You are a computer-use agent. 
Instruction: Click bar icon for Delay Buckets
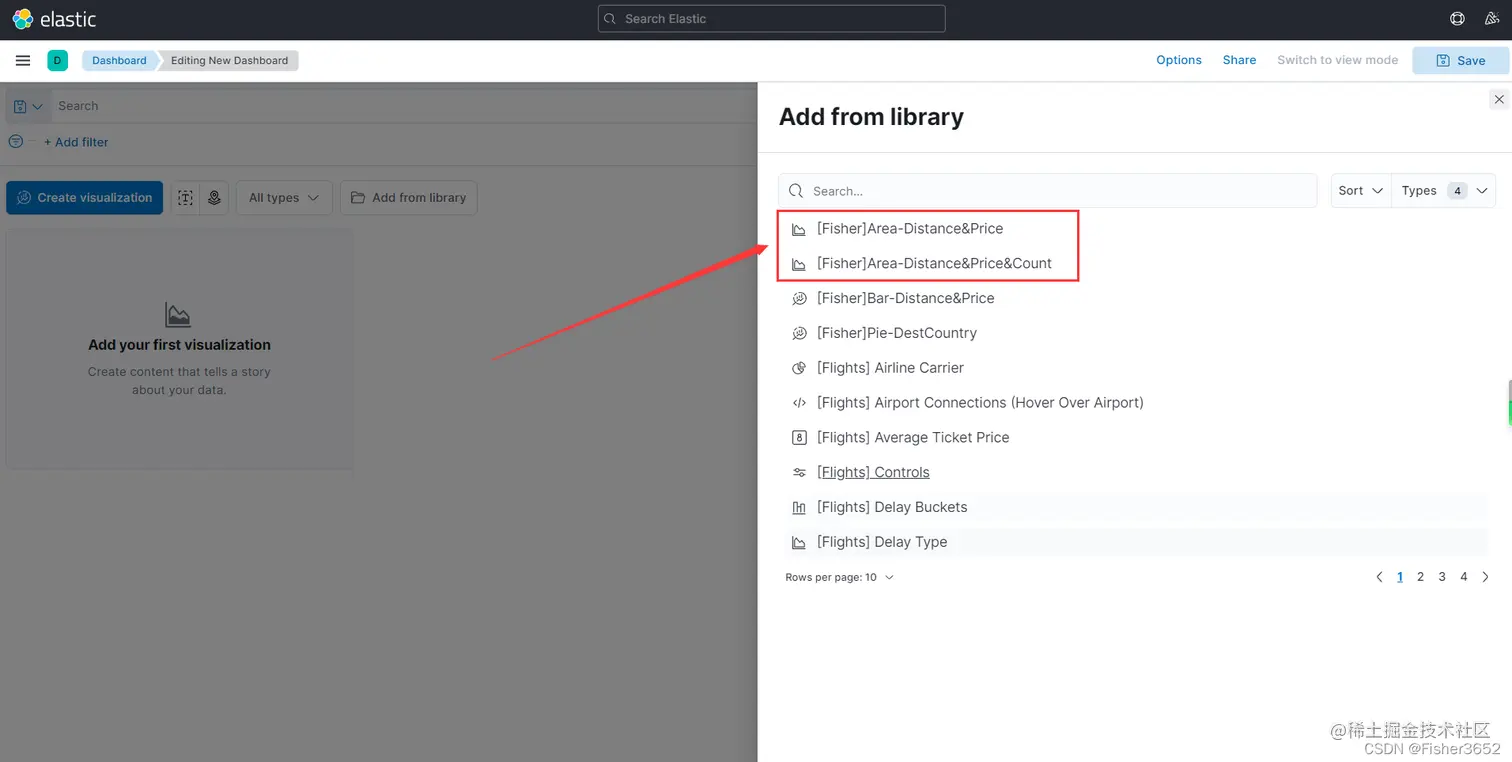799,508
